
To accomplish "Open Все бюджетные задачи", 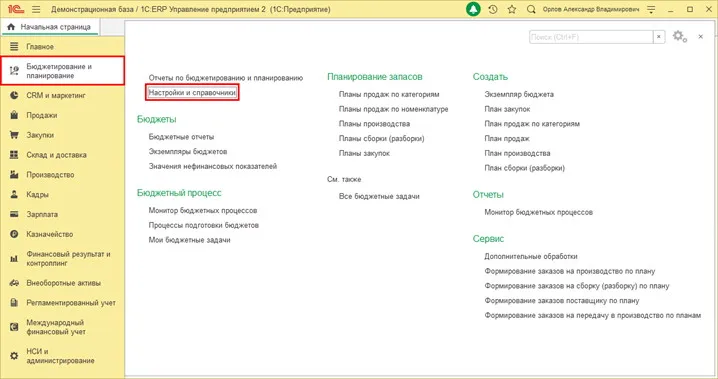I will pos(379,196).
